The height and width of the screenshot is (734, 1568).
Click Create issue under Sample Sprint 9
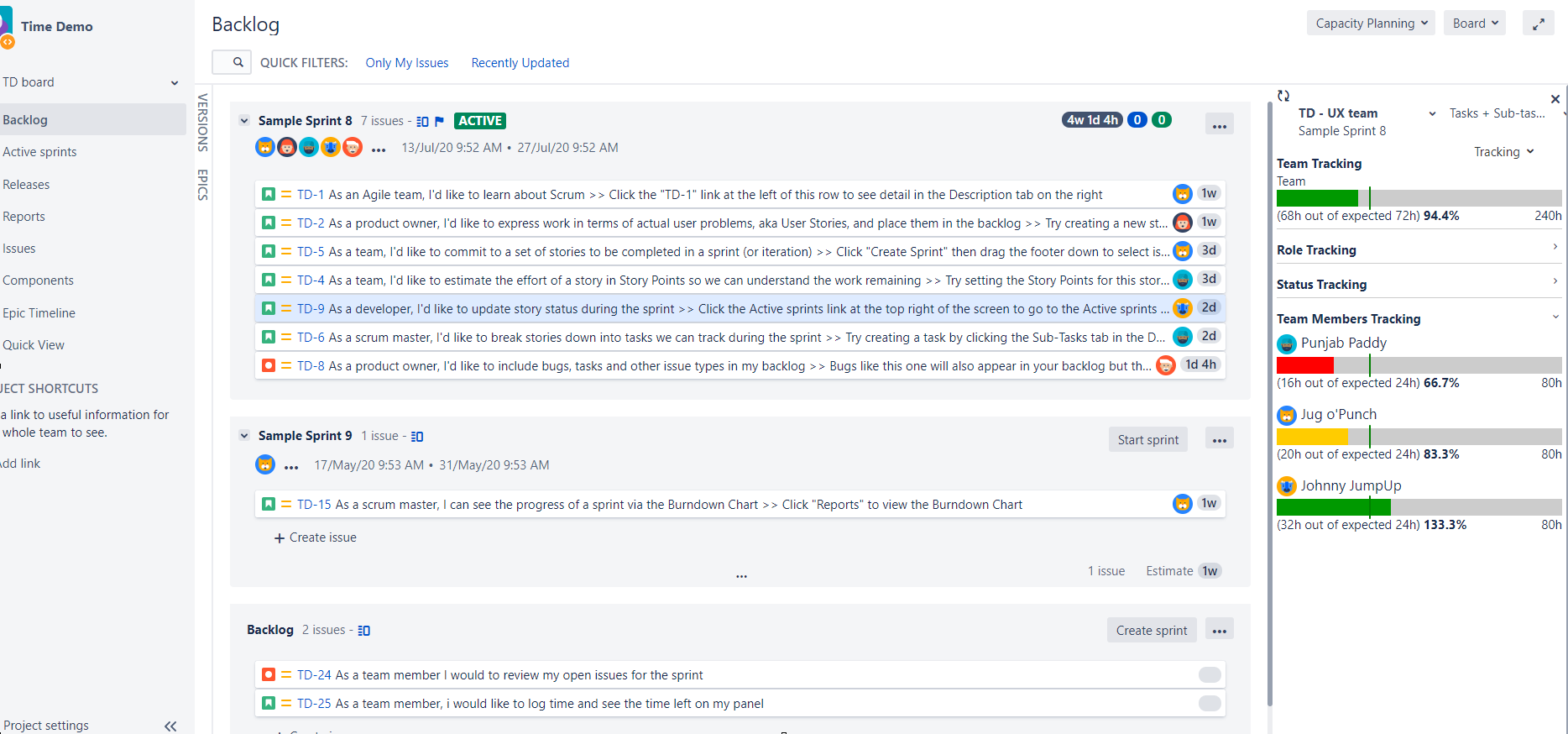click(x=316, y=537)
